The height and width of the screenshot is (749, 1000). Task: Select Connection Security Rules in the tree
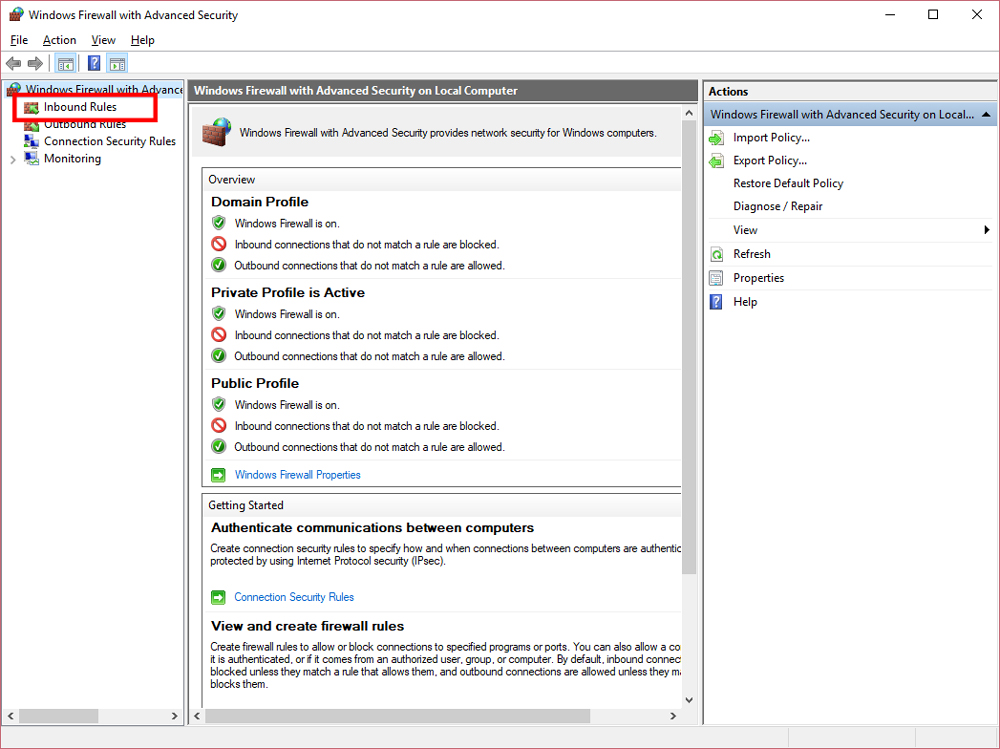(110, 141)
